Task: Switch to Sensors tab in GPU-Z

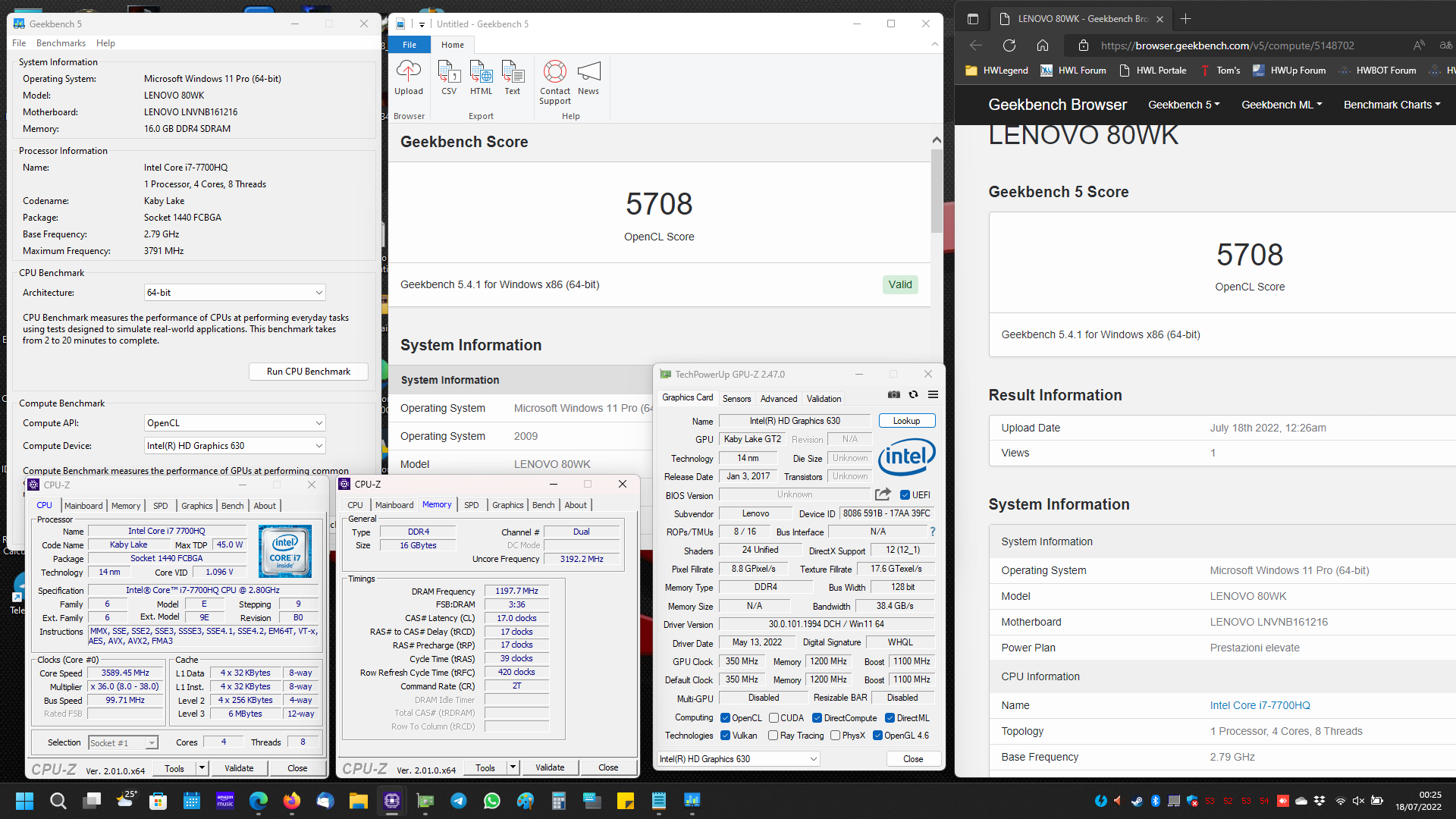Action: (x=736, y=399)
